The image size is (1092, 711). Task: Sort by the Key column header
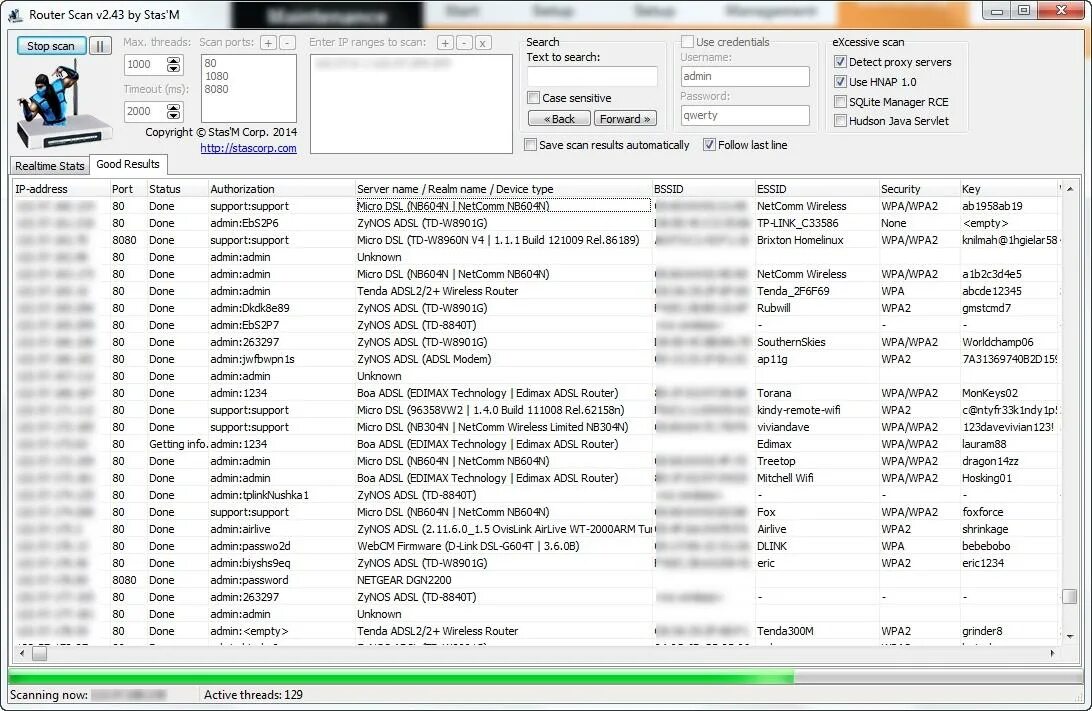tap(1008, 189)
